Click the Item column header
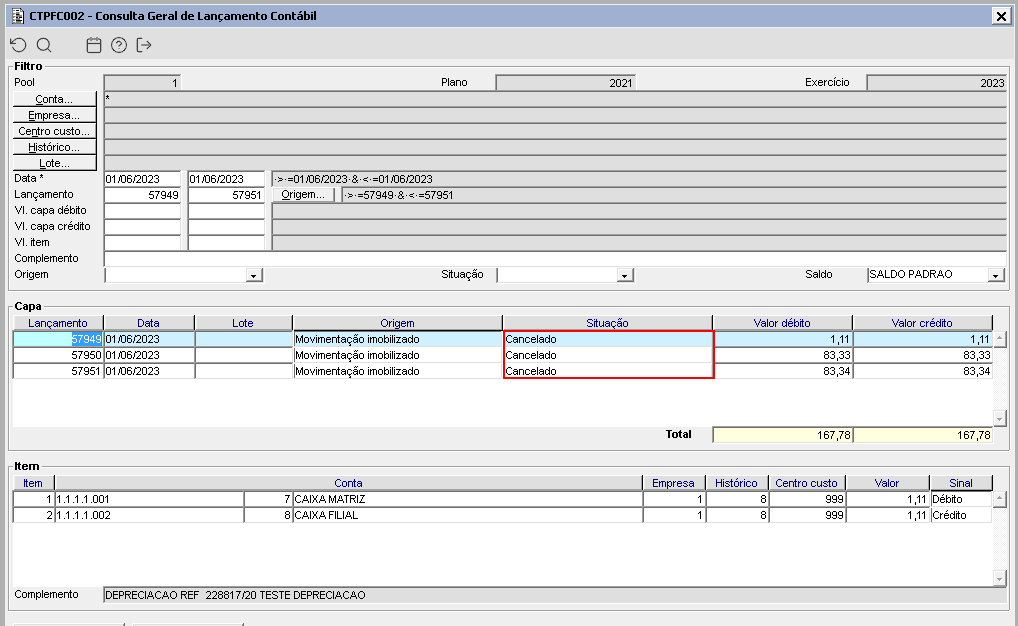Screen dimensions: 1018x626 (33, 482)
